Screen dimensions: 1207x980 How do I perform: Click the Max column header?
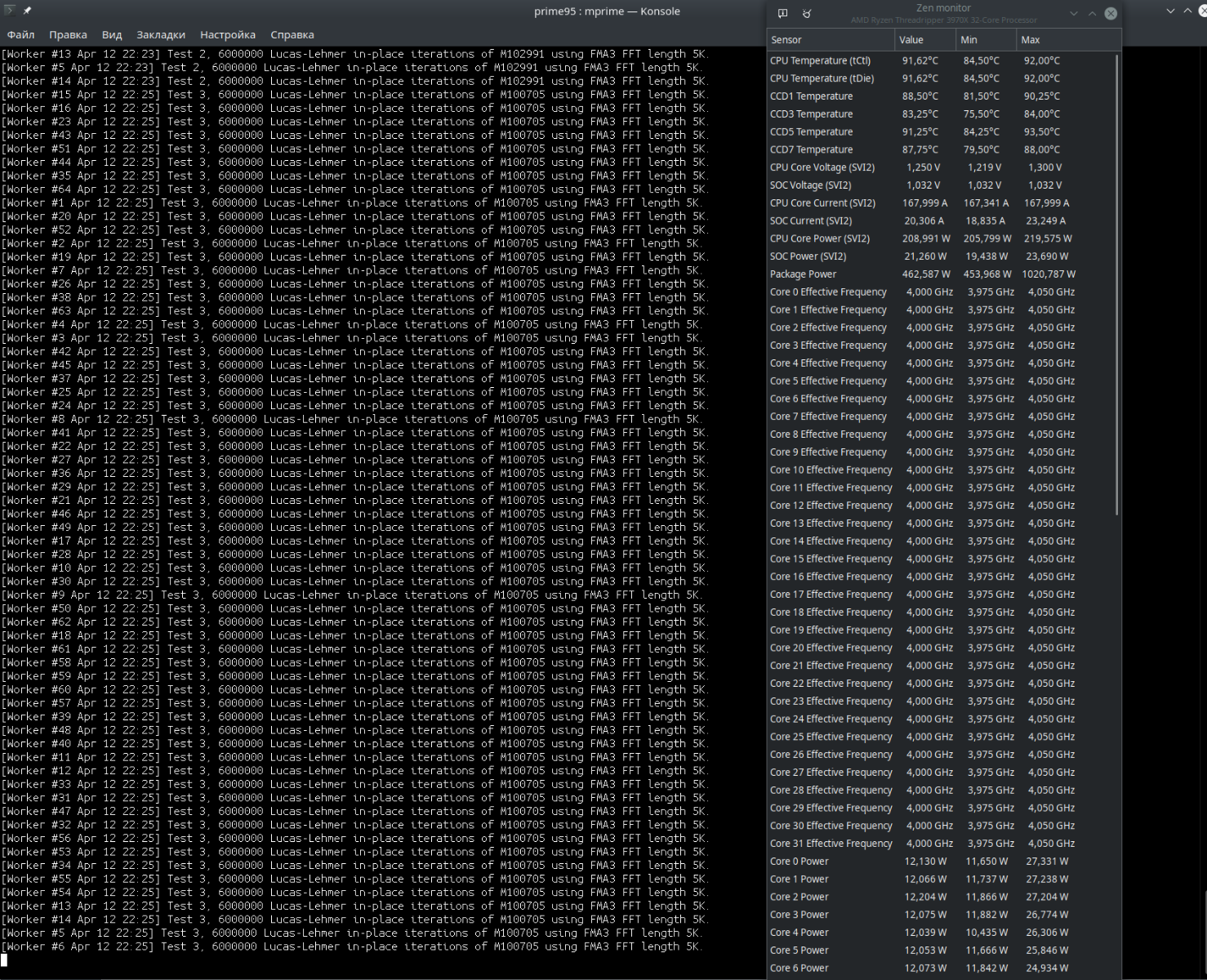pos(1069,40)
